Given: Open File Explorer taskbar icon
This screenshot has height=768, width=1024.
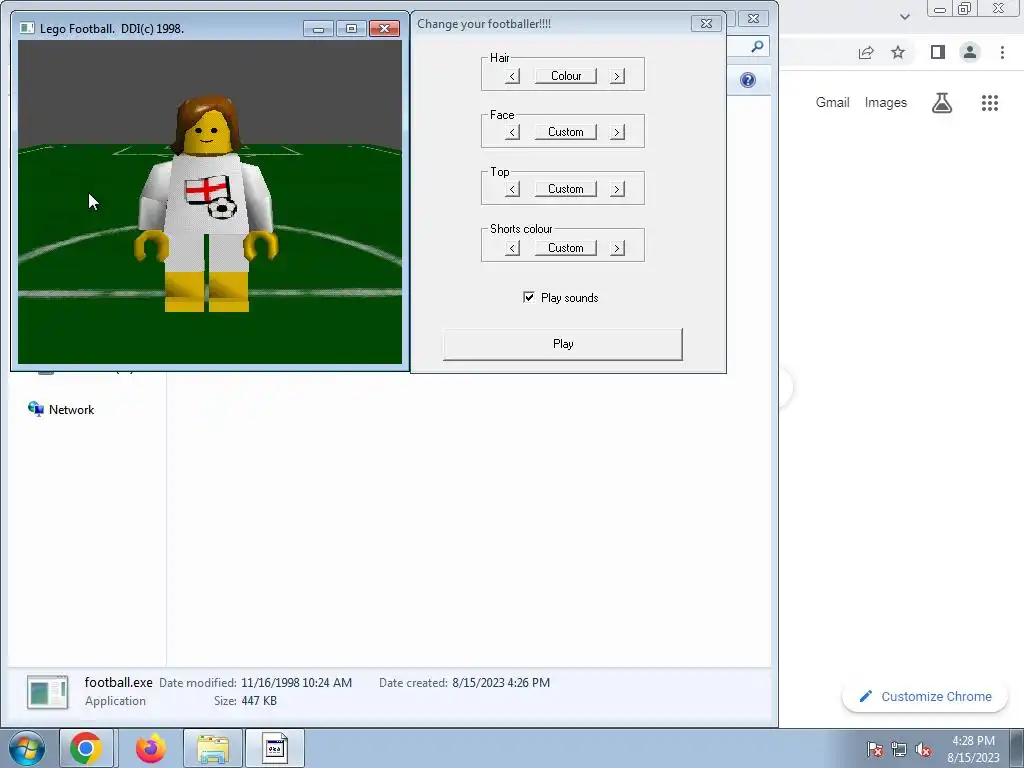Looking at the screenshot, I should pos(213,748).
